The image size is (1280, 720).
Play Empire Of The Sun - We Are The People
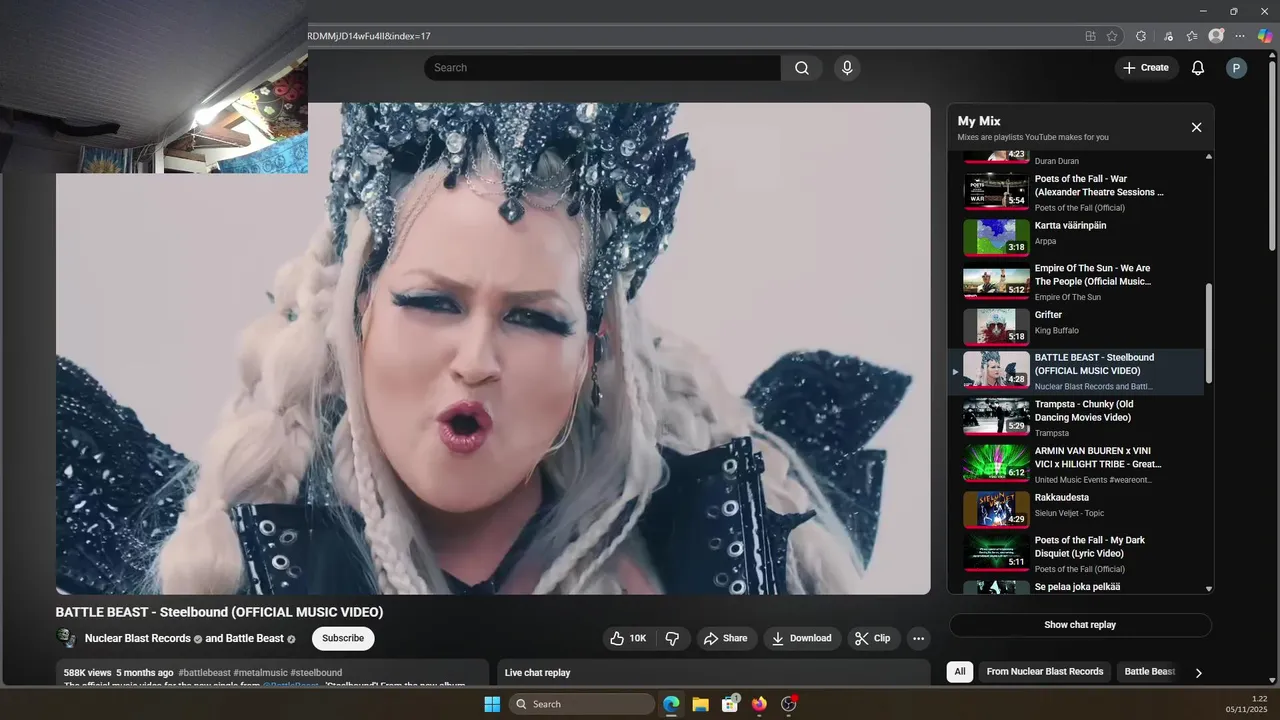tap(1076, 282)
